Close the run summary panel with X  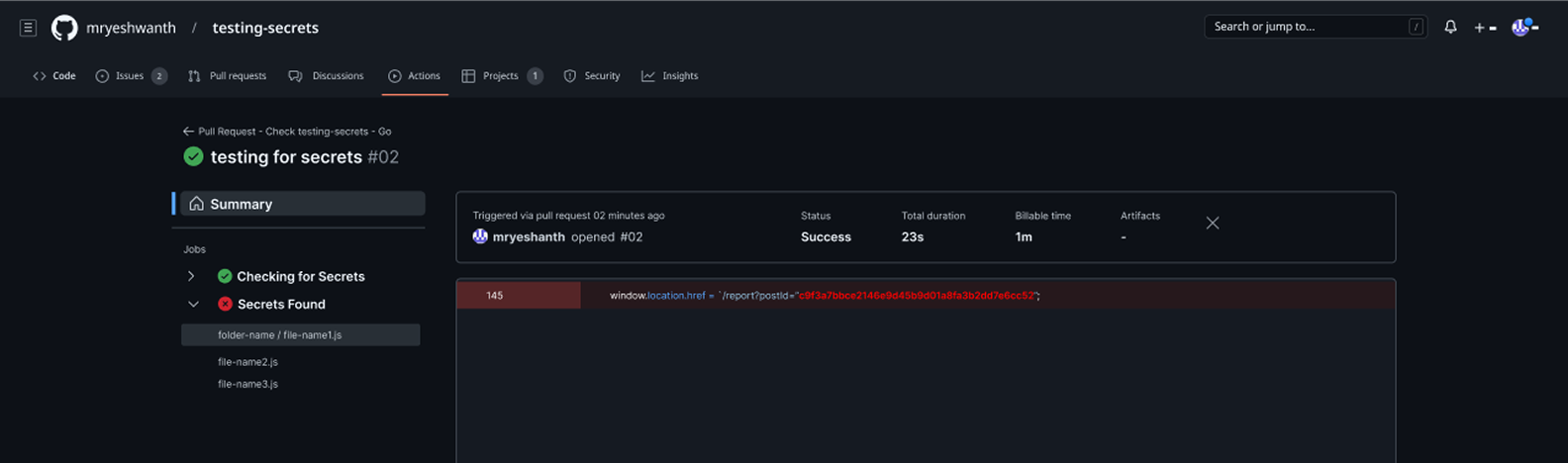coord(1213,223)
